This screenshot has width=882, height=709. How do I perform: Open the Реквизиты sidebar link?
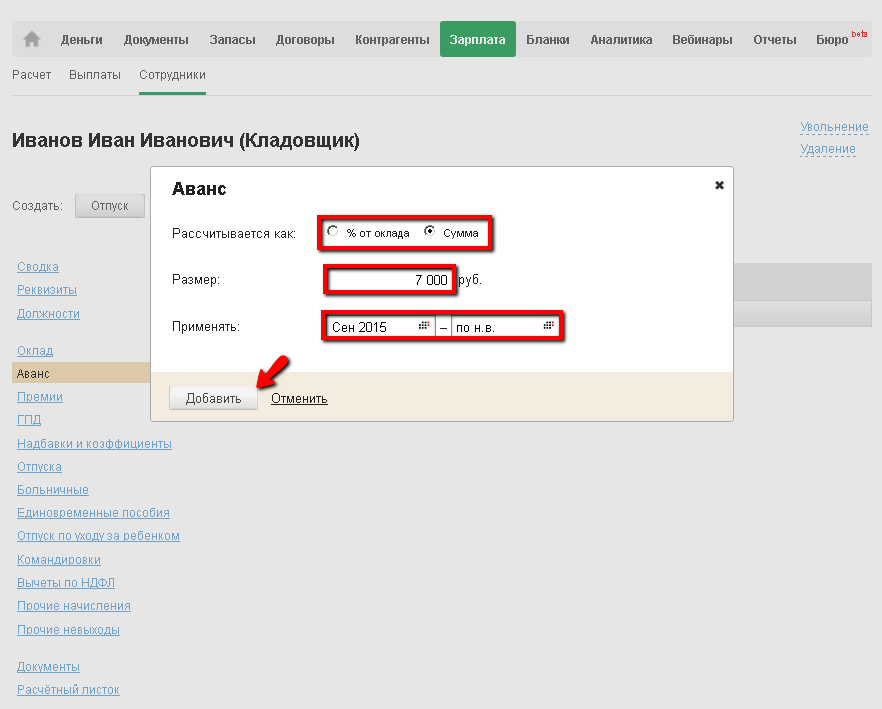point(47,290)
